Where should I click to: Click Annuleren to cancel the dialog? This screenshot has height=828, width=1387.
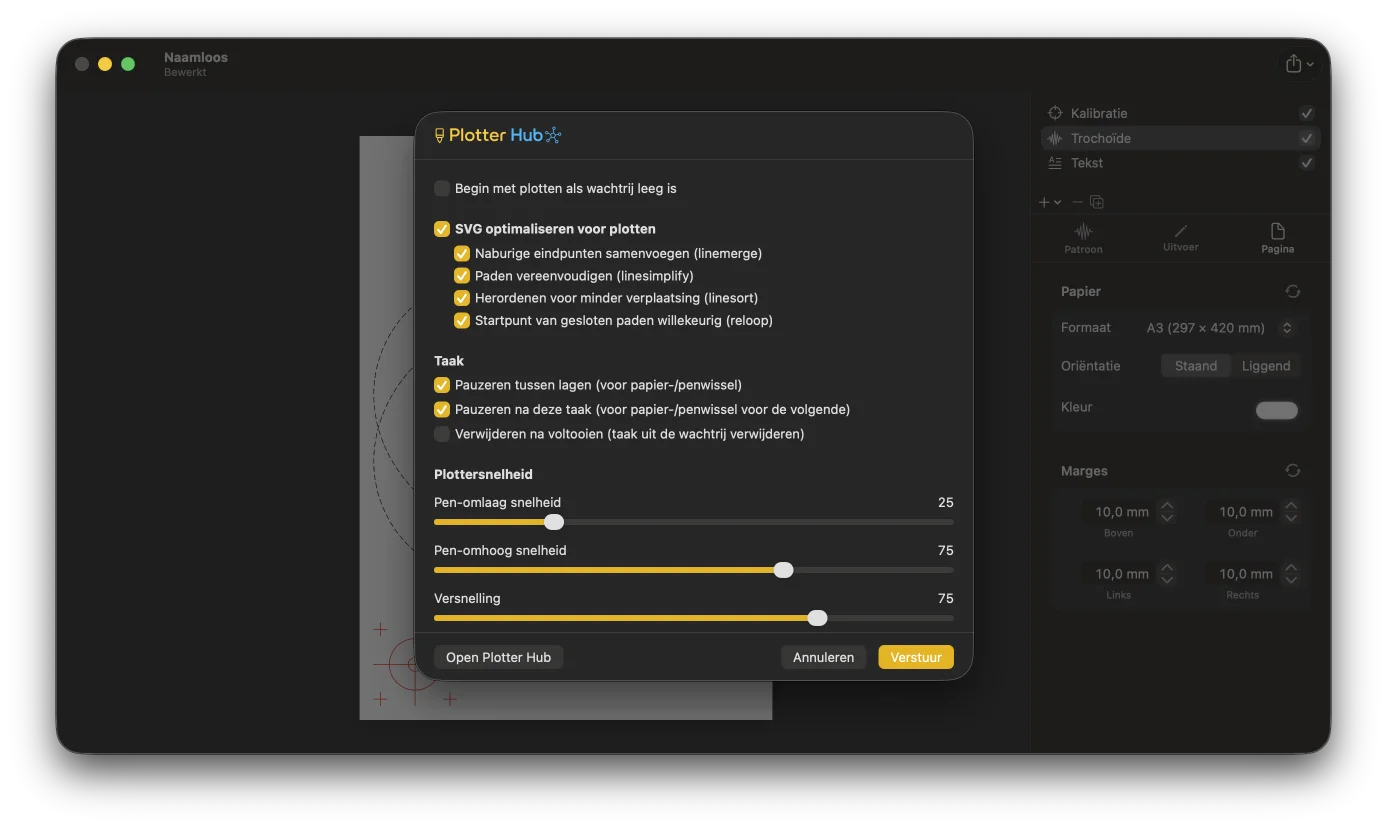pyautogui.click(x=823, y=657)
